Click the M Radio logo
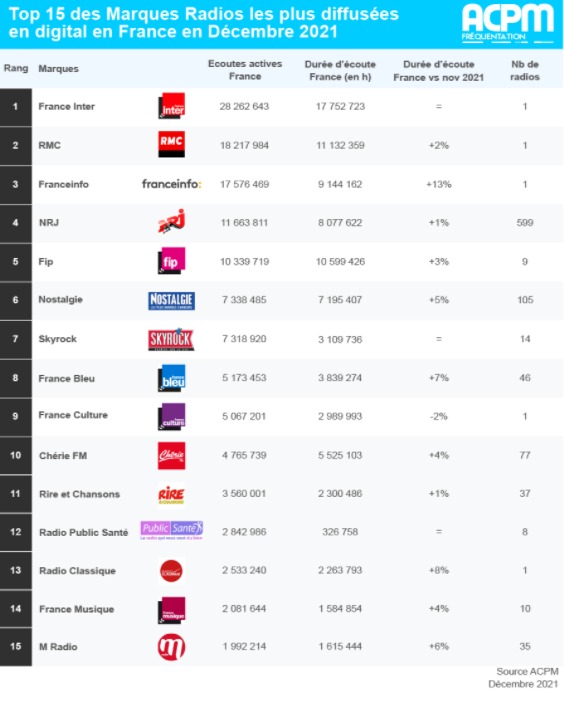The width and height of the screenshot is (564, 702). (x=171, y=647)
